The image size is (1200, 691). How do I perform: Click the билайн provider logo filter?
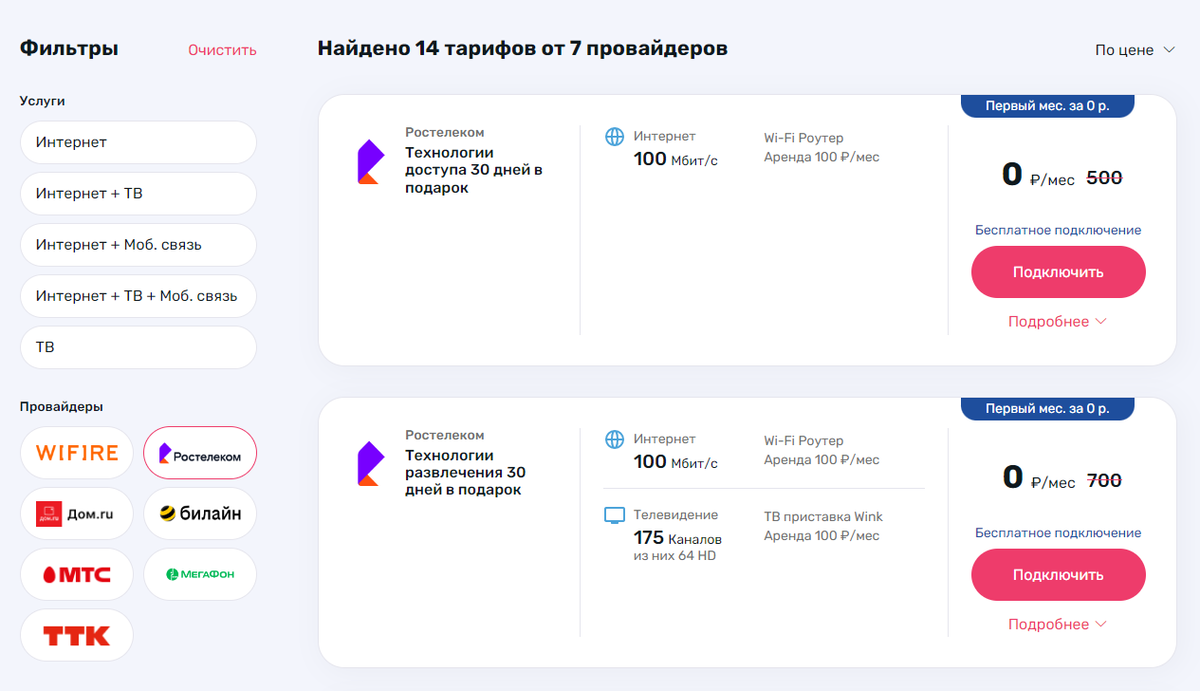coord(200,513)
